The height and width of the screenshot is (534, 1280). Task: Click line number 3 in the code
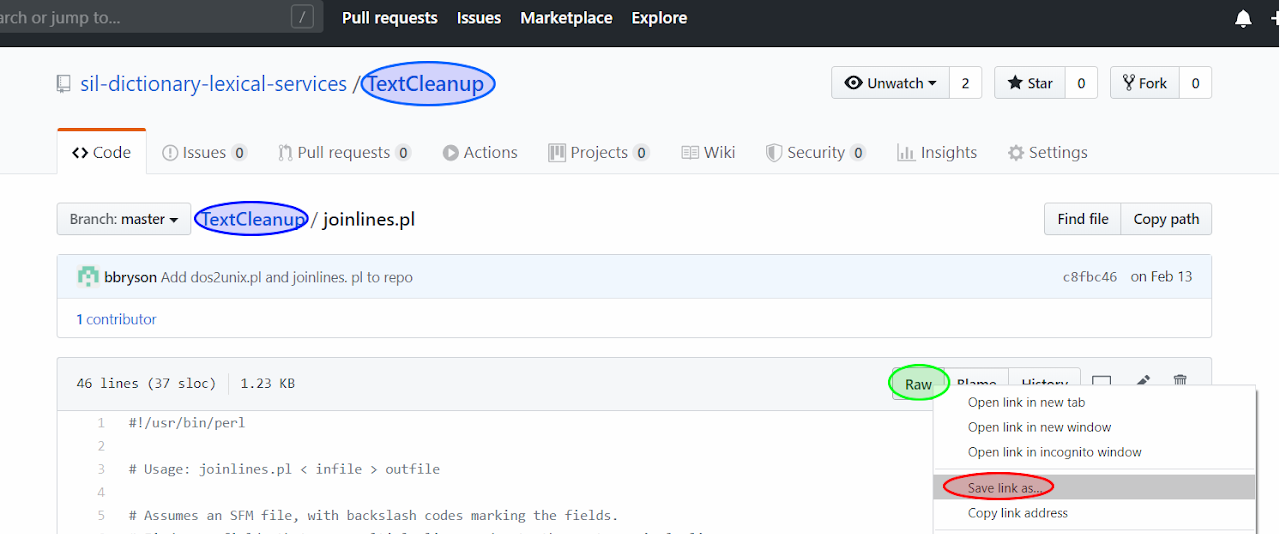(101, 469)
